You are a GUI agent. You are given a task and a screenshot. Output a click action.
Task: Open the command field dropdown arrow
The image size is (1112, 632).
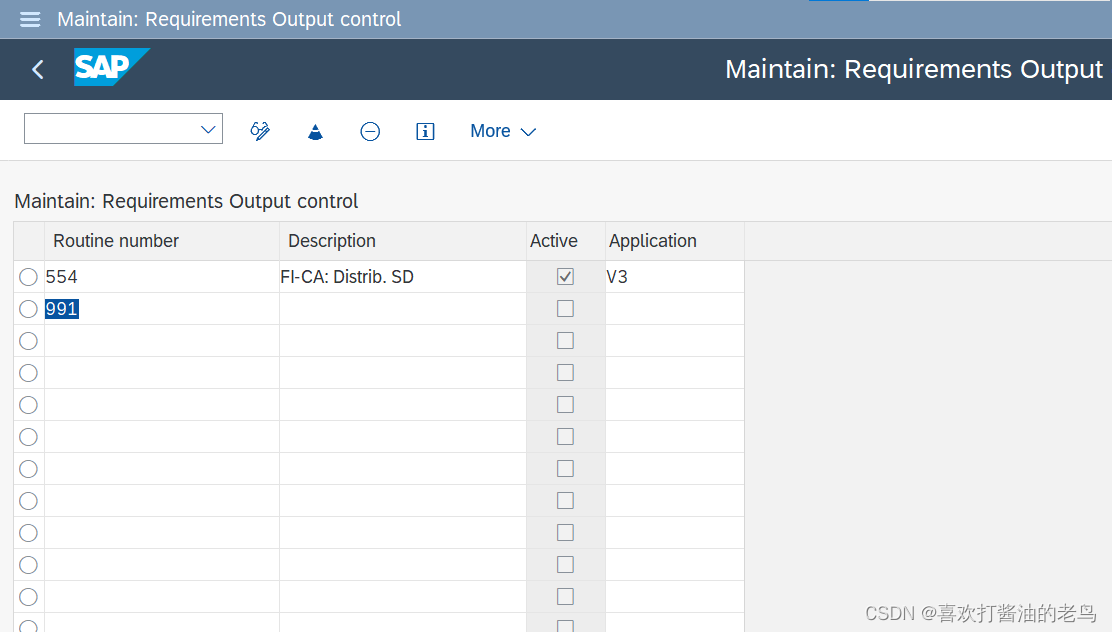(x=208, y=128)
